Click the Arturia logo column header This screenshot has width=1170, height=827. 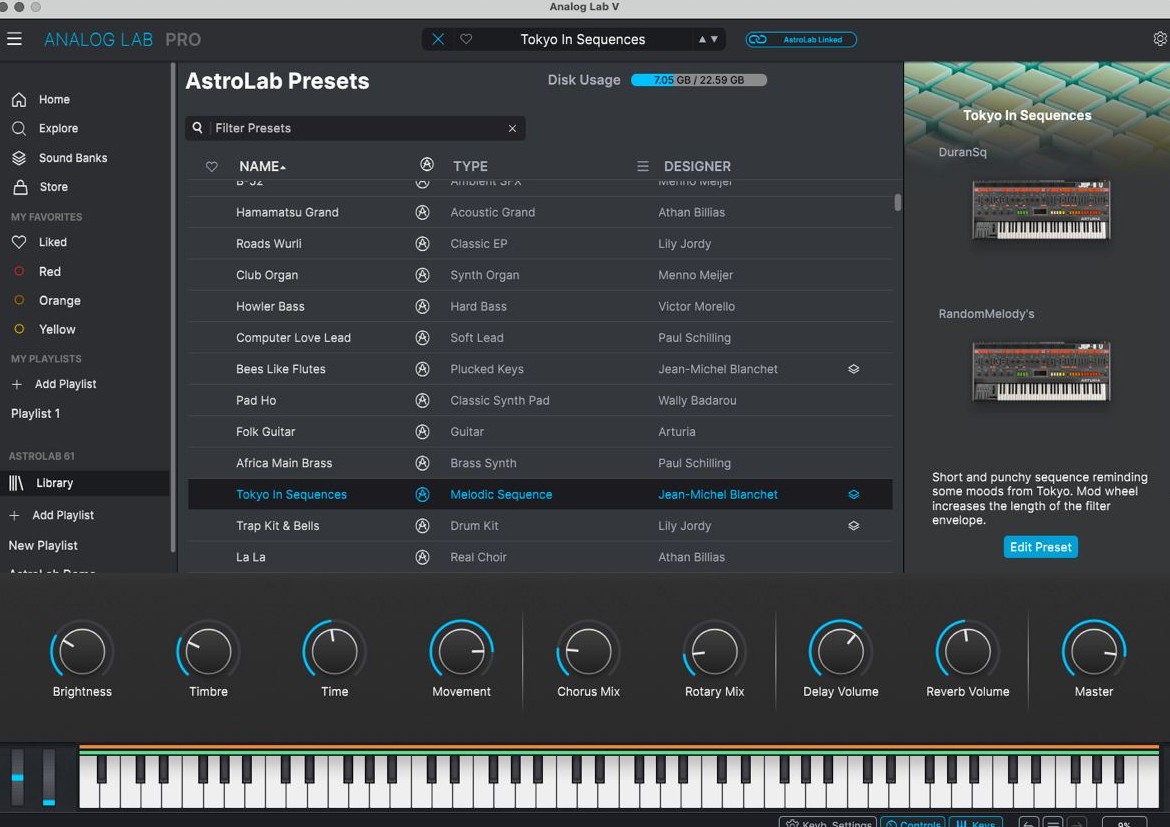[x=427, y=164]
